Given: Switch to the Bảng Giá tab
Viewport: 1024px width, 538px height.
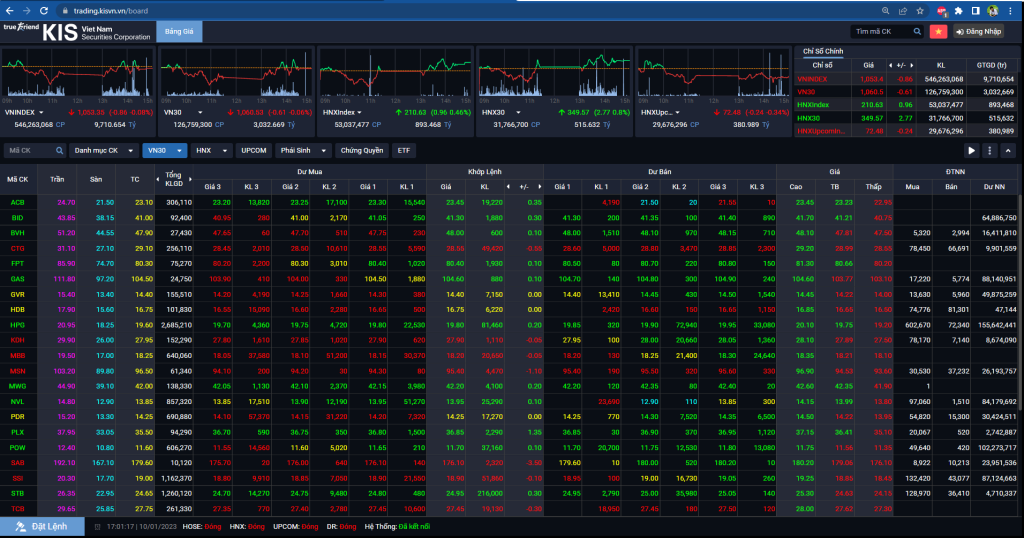Looking at the screenshot, I should (179, 31).
